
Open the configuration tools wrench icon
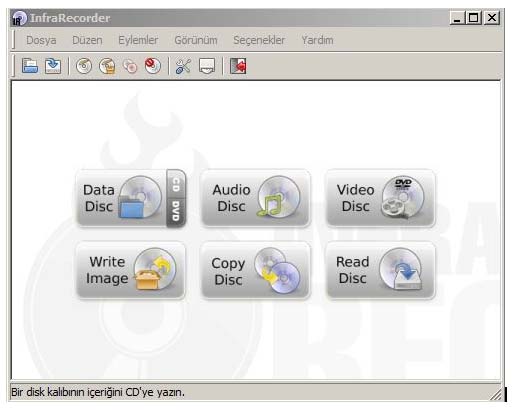[x=183, y=66]
